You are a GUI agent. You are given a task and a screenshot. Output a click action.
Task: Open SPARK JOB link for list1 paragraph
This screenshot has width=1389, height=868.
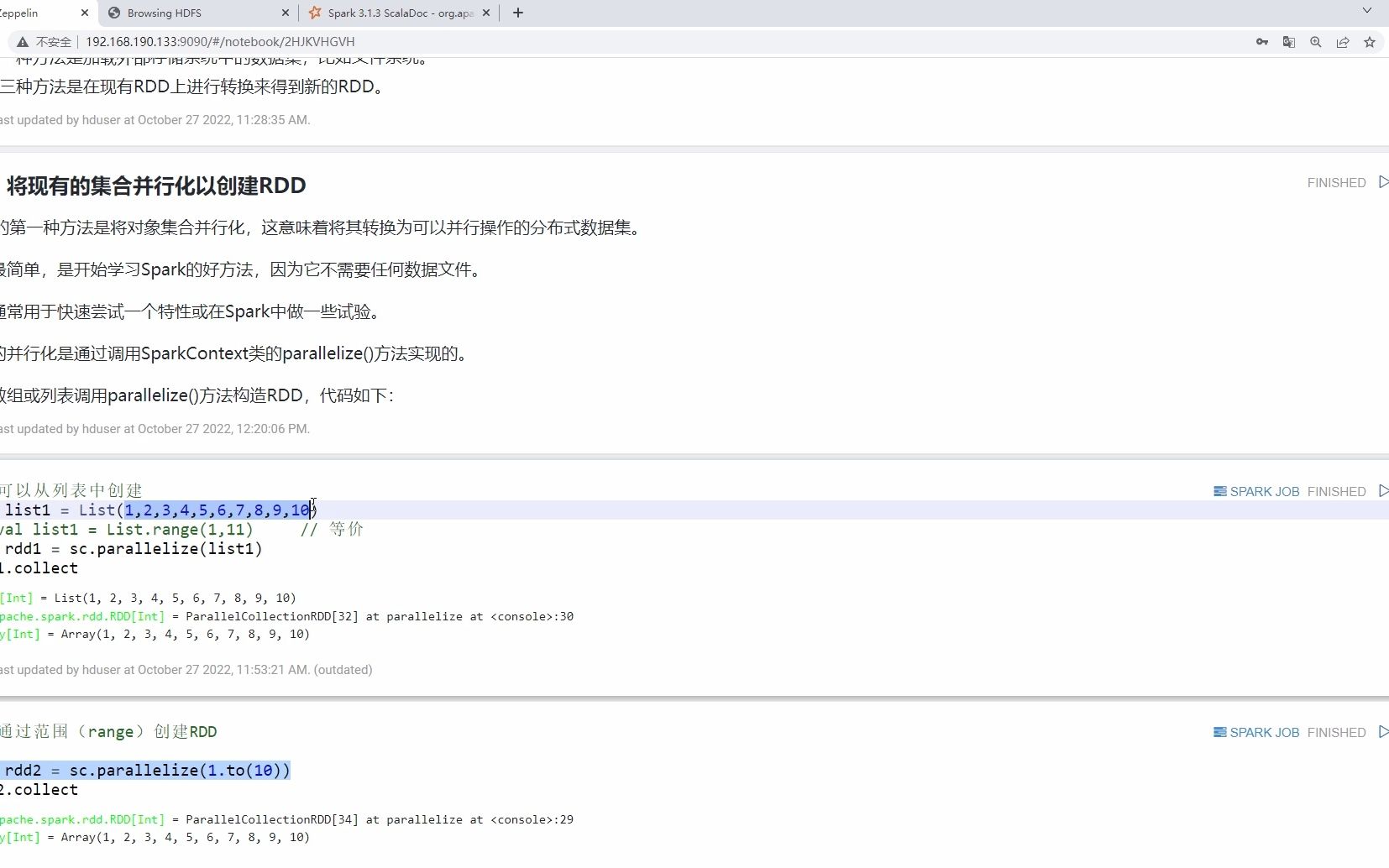click(1256, 492)
